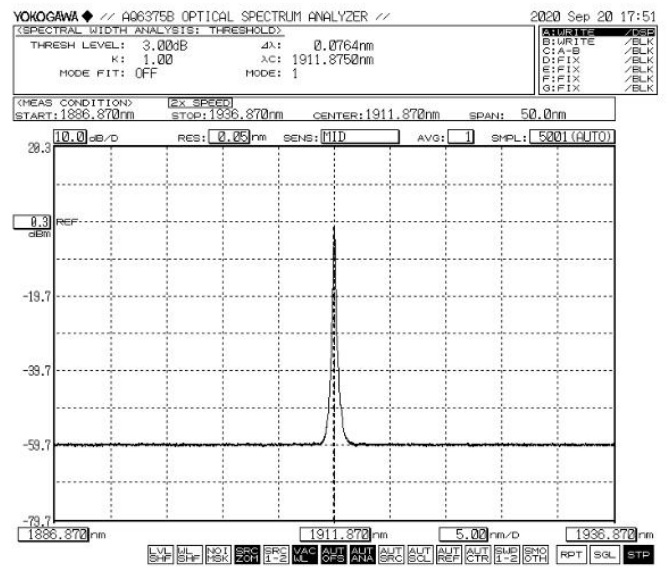Stop the sweep with STP button
669x580 pixels.
click(638, 555)
